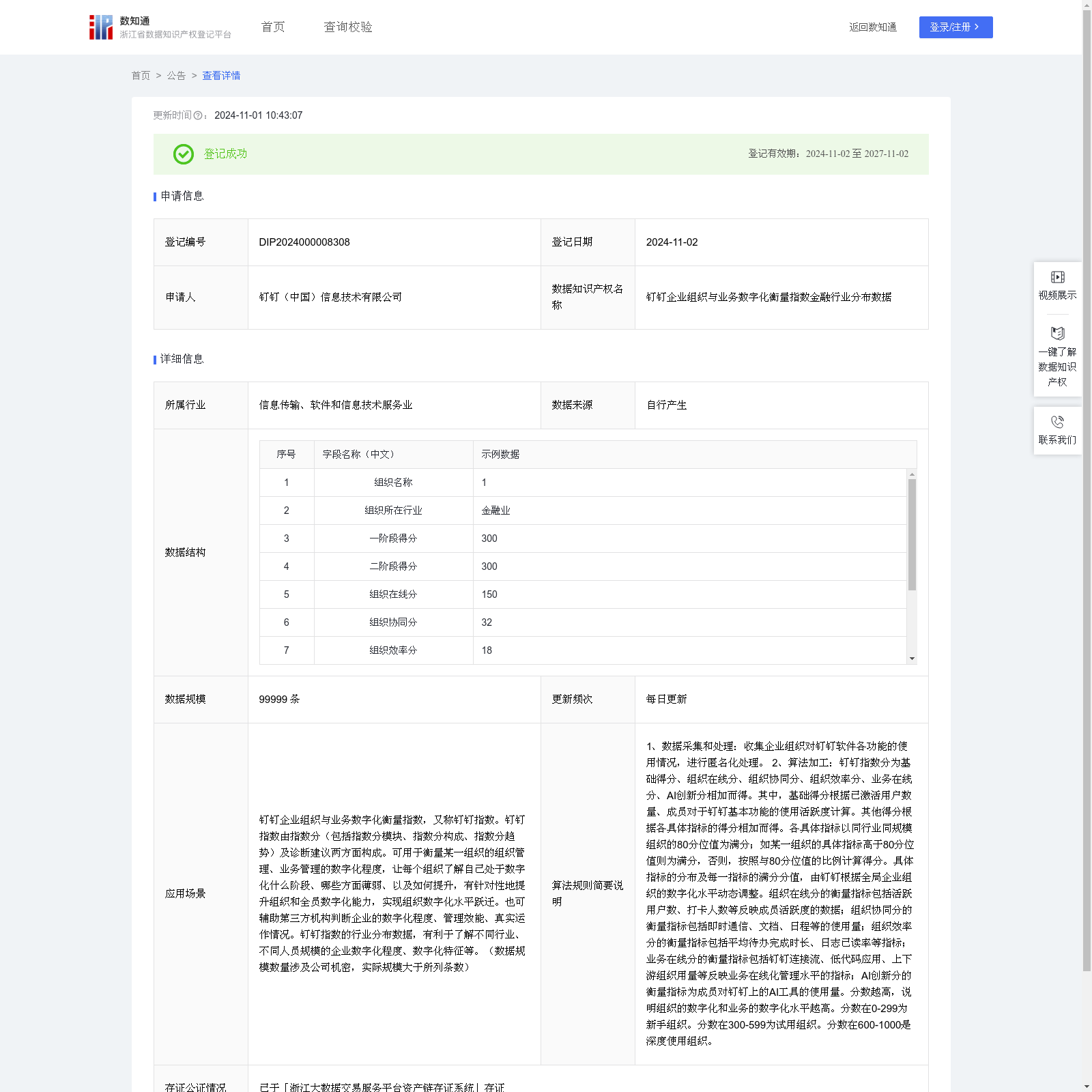
Task: Click the 登记日期 value 2024-11-02
Action: point(672,242)
